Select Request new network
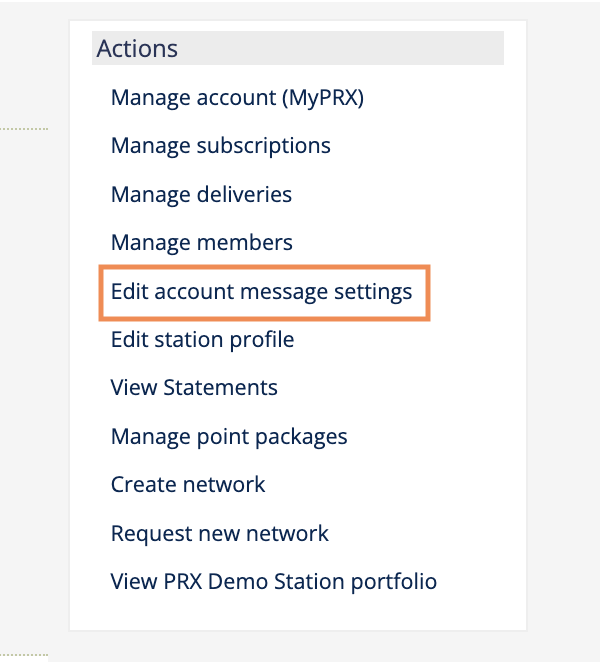Image resolution: width=600 pixels, height=662 pixels. (x=220, y=533)
